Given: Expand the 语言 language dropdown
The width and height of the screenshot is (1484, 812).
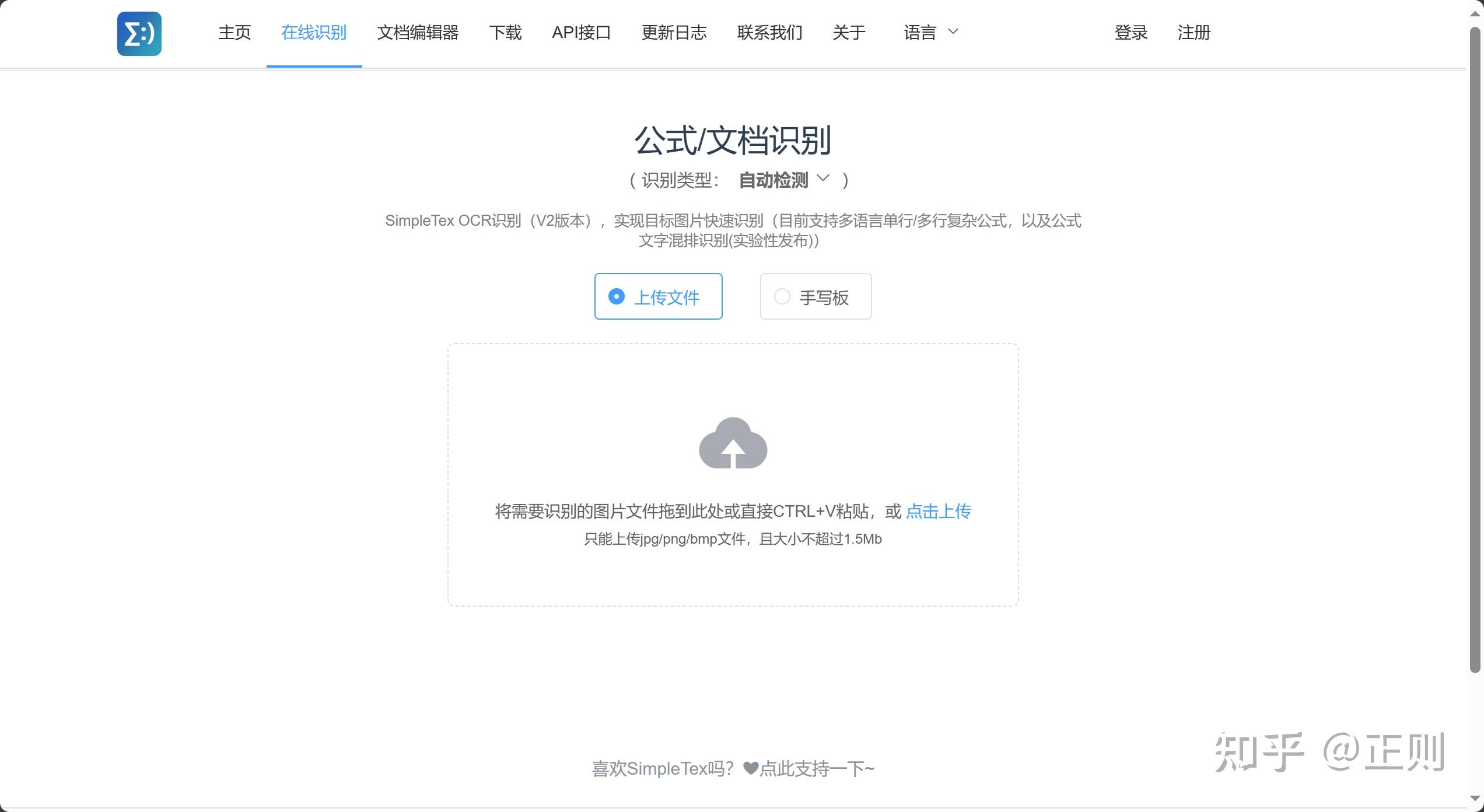Looking at the screenshot, I should [931, 33].
